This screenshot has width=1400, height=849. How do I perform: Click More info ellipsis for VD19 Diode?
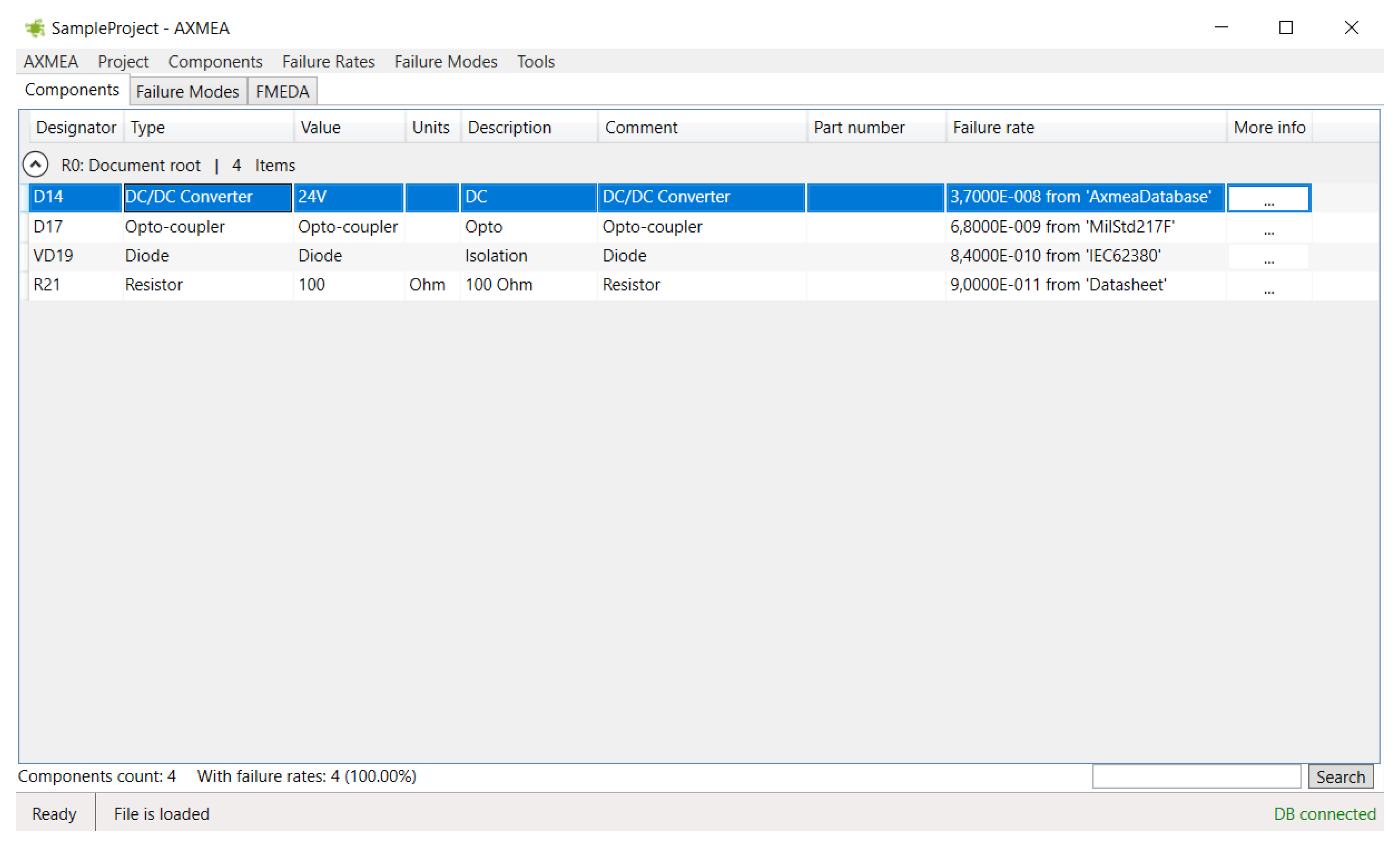[x=1268, y=257]
